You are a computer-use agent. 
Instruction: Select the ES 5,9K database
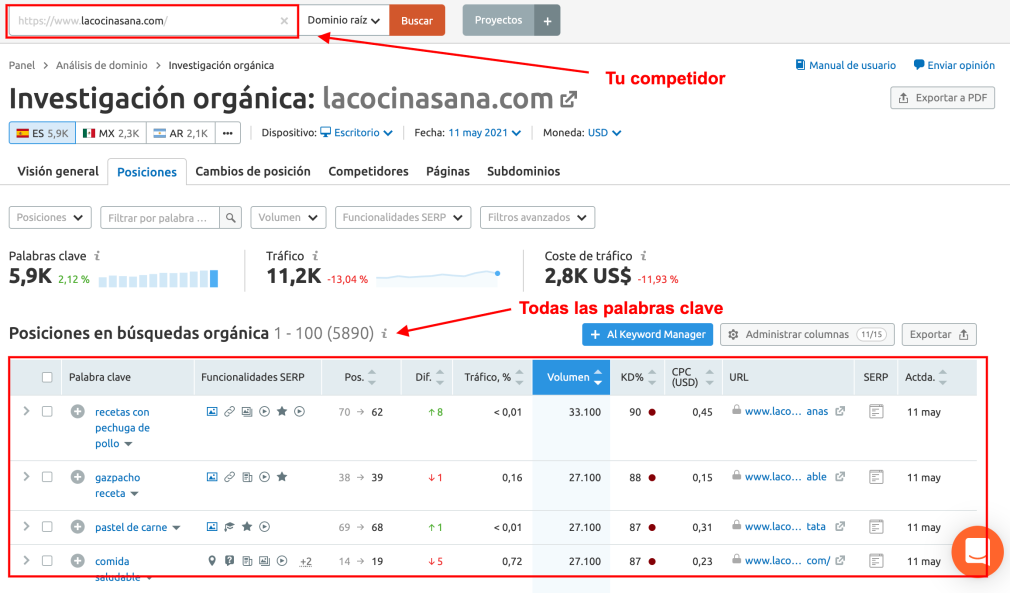[x=43, y=133]
